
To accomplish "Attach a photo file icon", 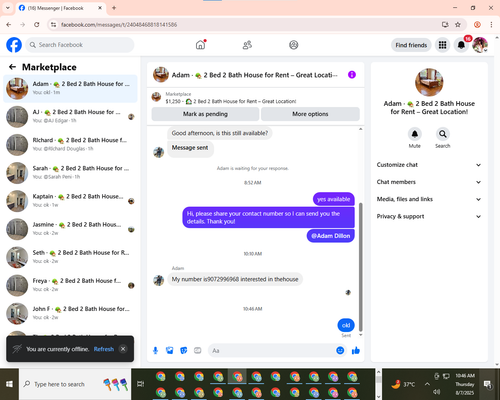I will 169,350.
